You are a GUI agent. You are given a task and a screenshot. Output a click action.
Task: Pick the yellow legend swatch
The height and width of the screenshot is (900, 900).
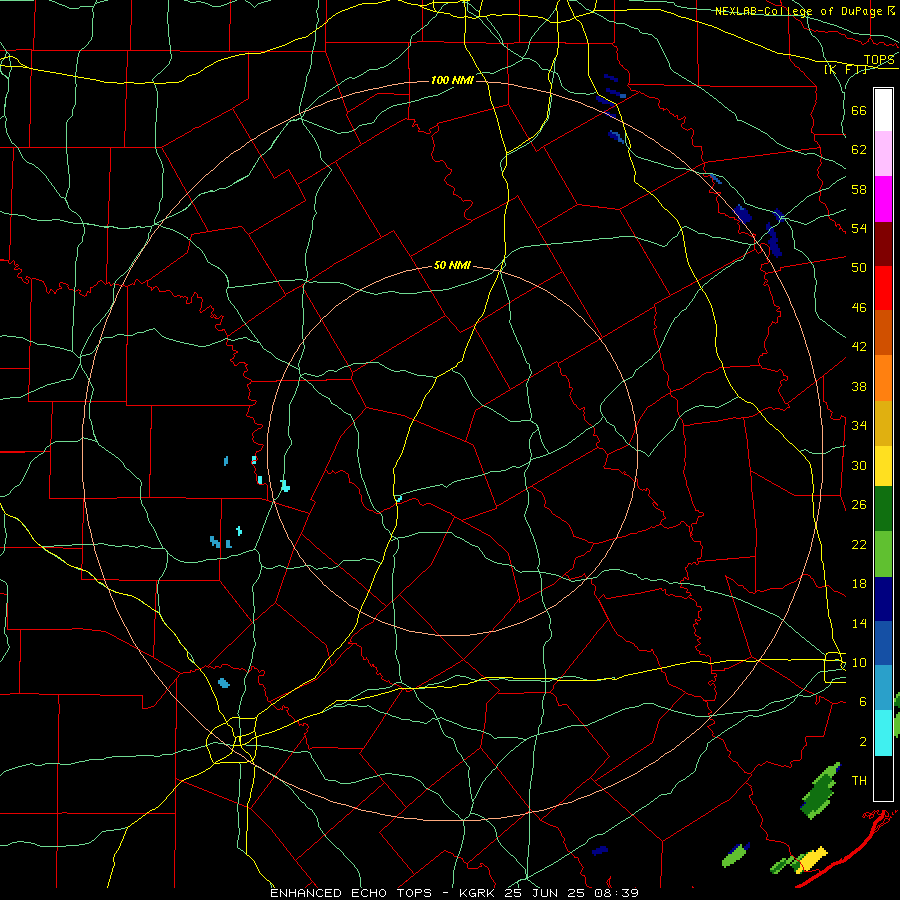(x=883, y=466)
